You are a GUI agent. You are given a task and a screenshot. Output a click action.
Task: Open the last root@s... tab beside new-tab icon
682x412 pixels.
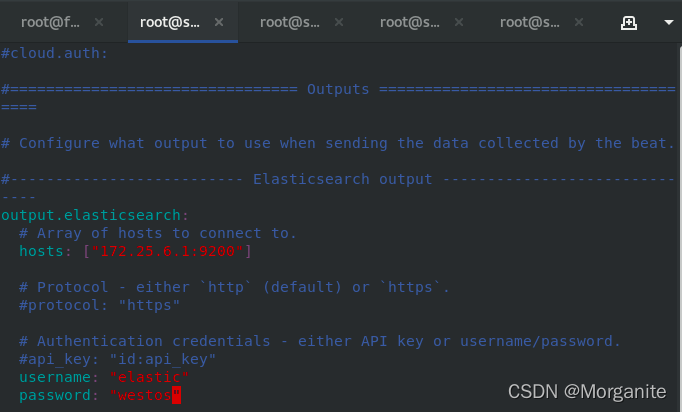(530, 22)
